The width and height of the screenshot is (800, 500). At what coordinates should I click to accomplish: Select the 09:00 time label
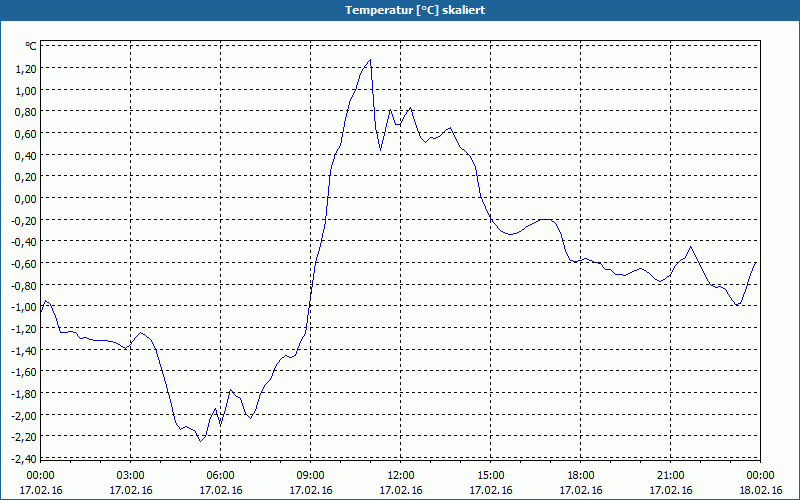pos(311,476)
